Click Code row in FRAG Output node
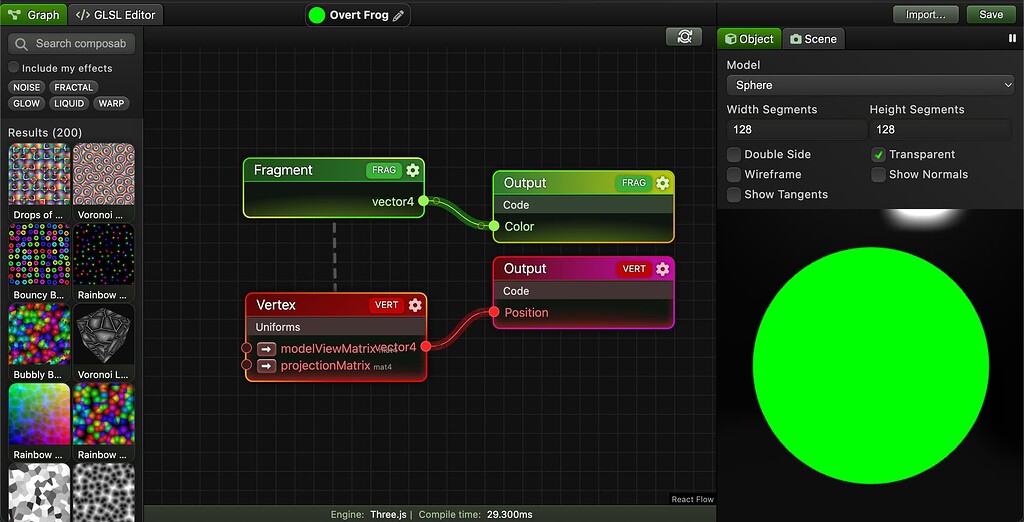 tap(584, 205)
